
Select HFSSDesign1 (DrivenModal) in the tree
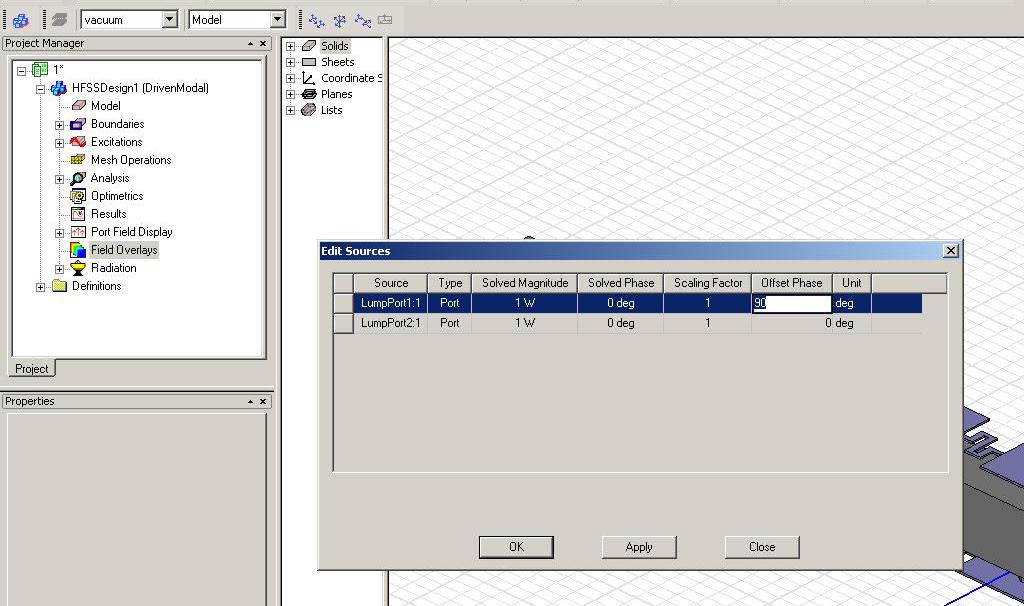click(x=140, y=88)
